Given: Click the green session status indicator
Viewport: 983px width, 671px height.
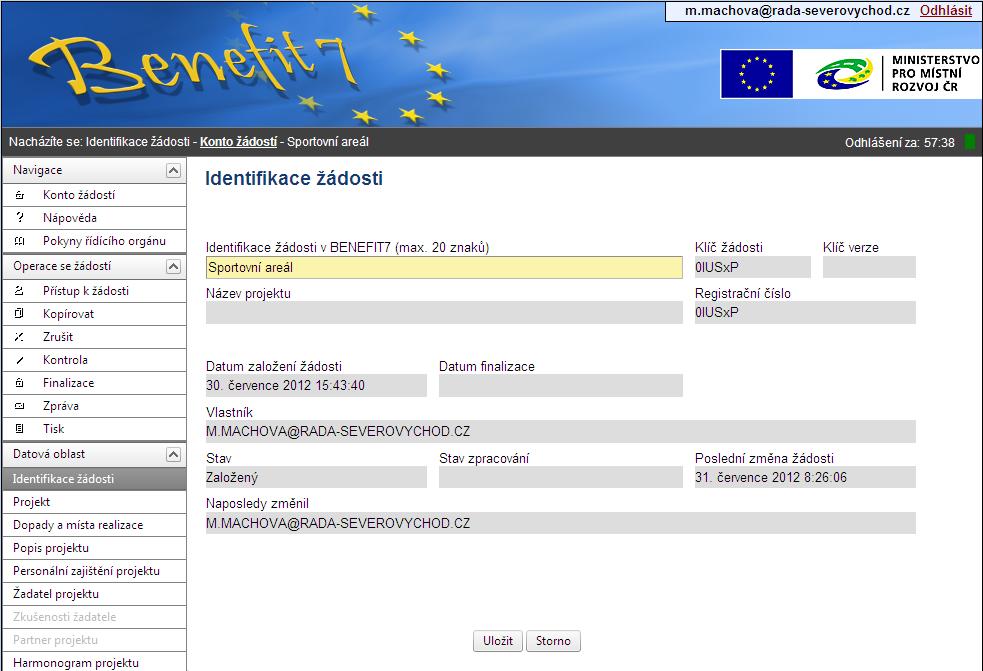Looking at the screenshot, I should pos(970,142).
